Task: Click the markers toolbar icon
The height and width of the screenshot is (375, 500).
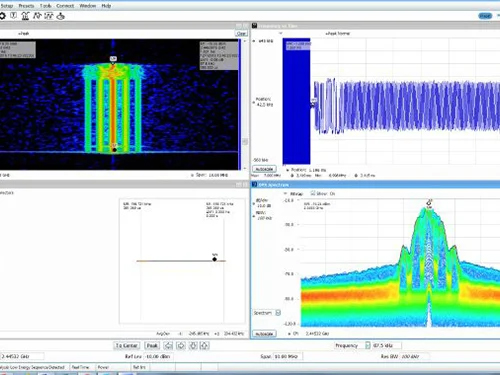Action: (37, 16)
